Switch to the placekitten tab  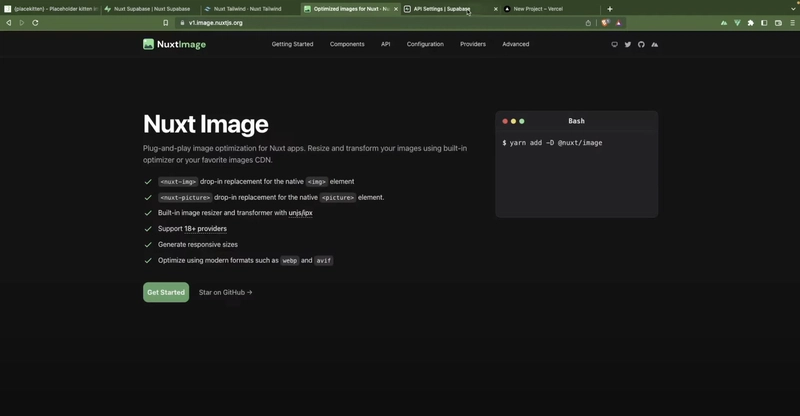[51, 9]
